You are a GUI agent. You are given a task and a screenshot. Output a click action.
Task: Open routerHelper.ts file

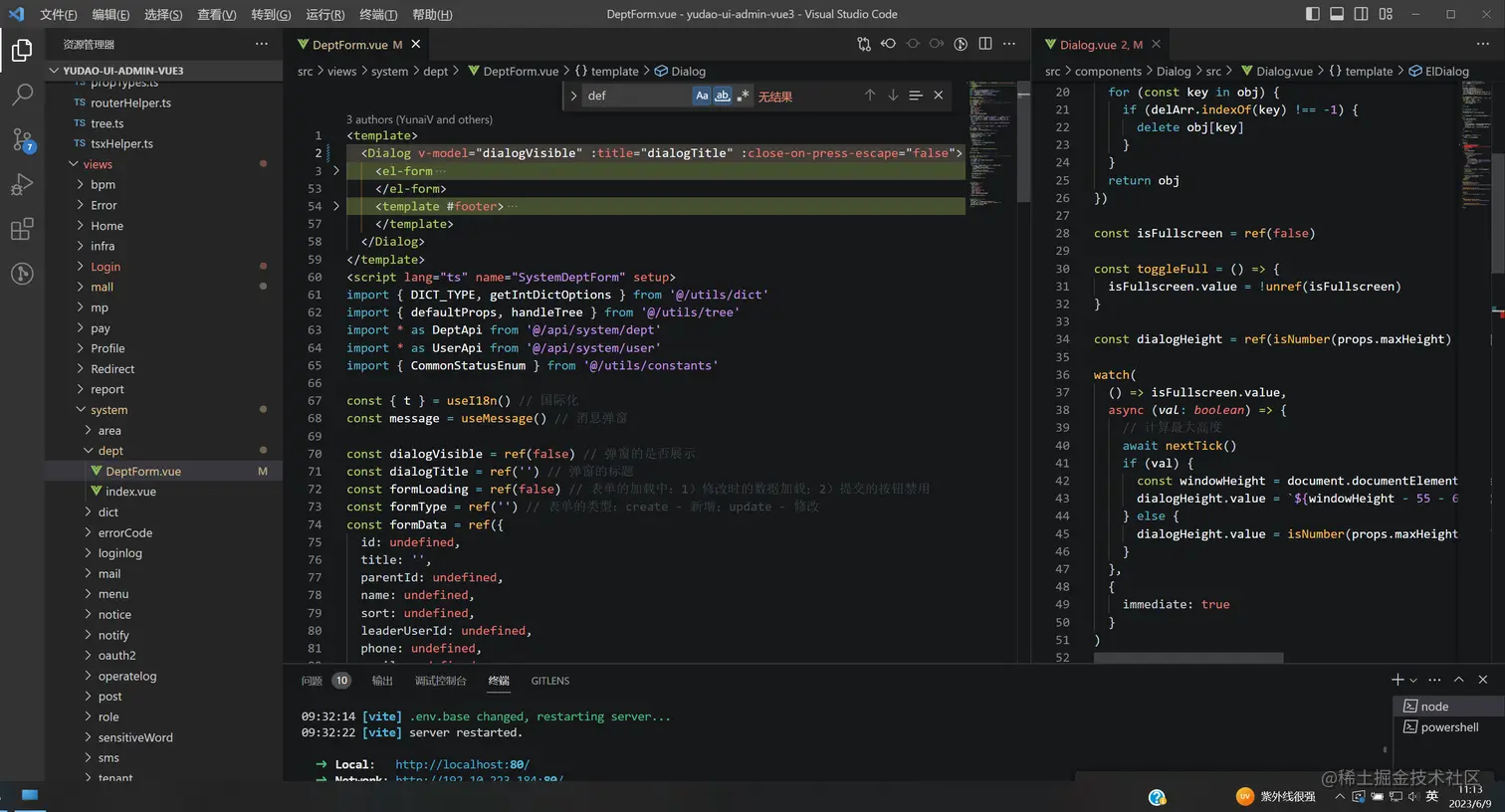[163, 103]
